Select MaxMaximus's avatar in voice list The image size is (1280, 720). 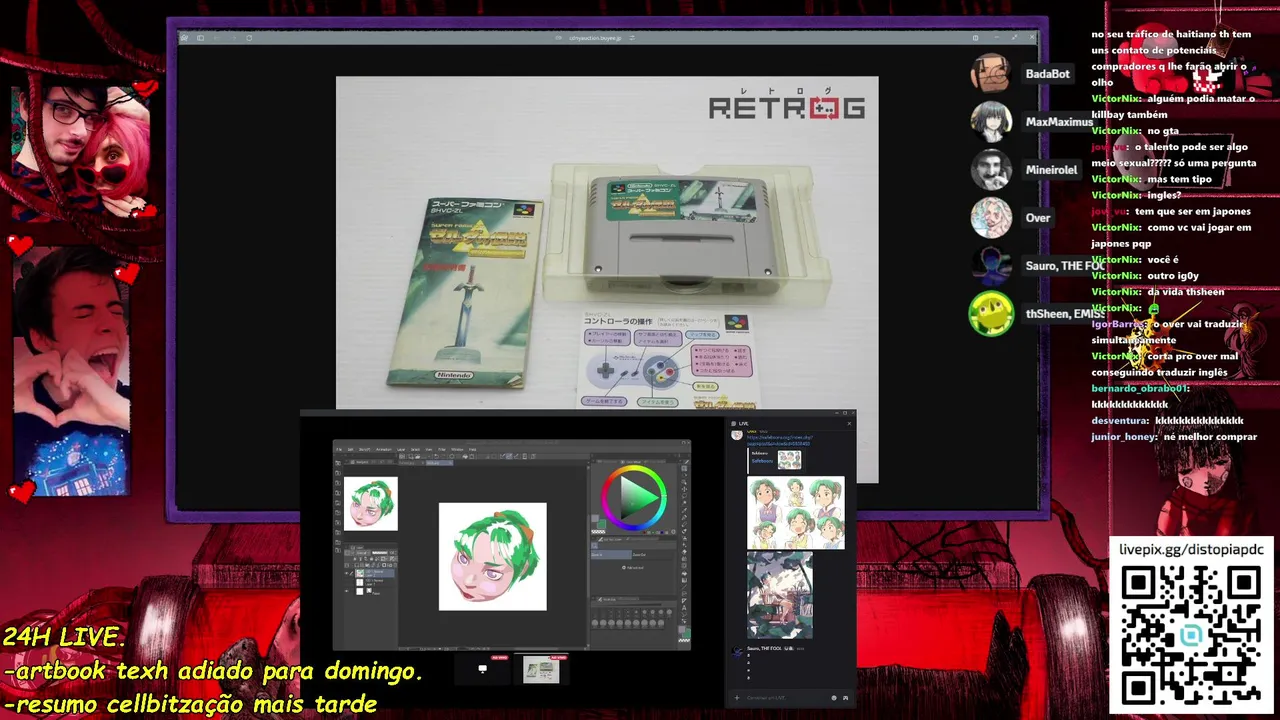coord(991,122)
